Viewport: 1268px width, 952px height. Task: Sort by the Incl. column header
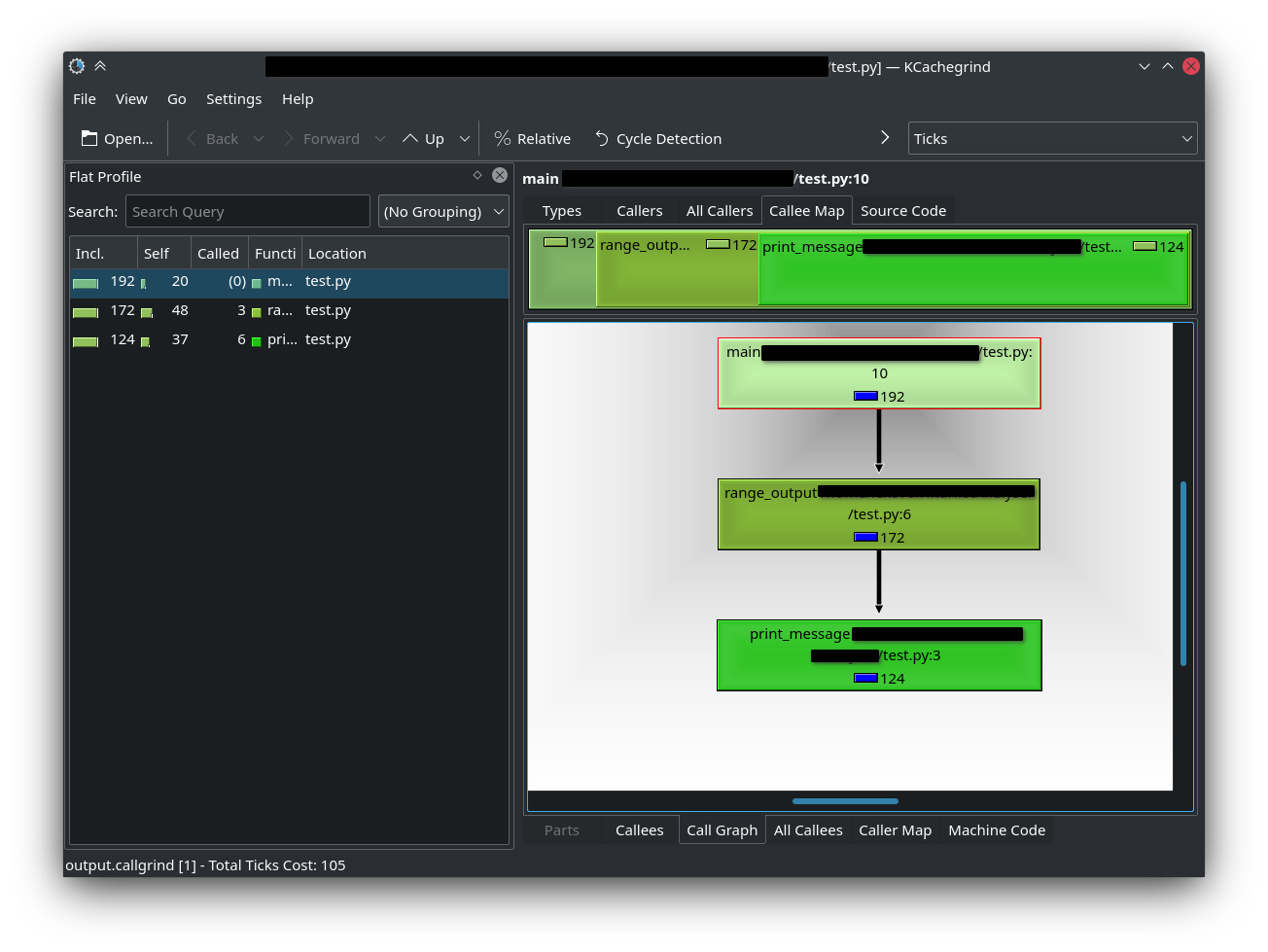click(x=103, y=253)
